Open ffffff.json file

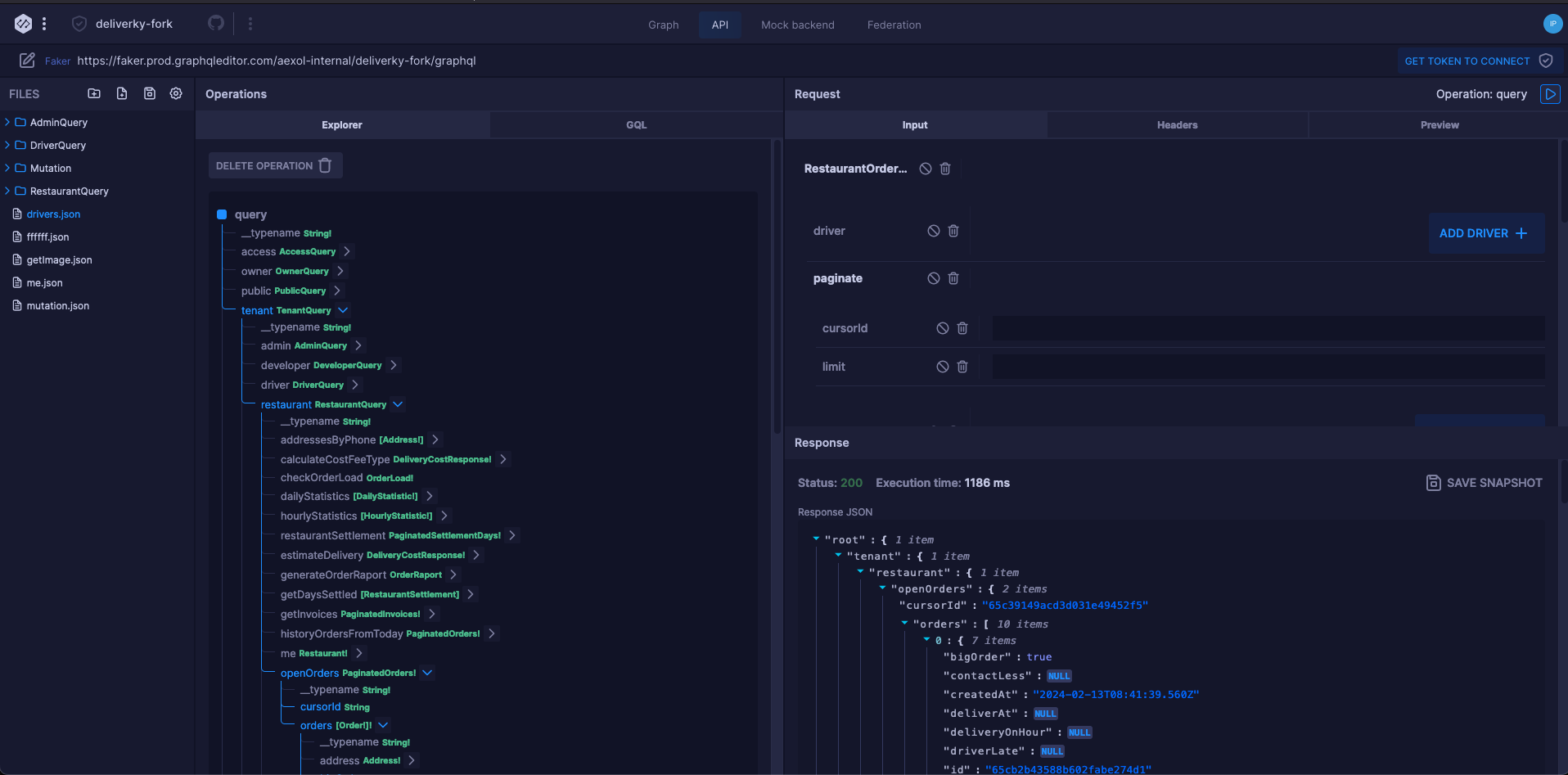tap(47, 237)
